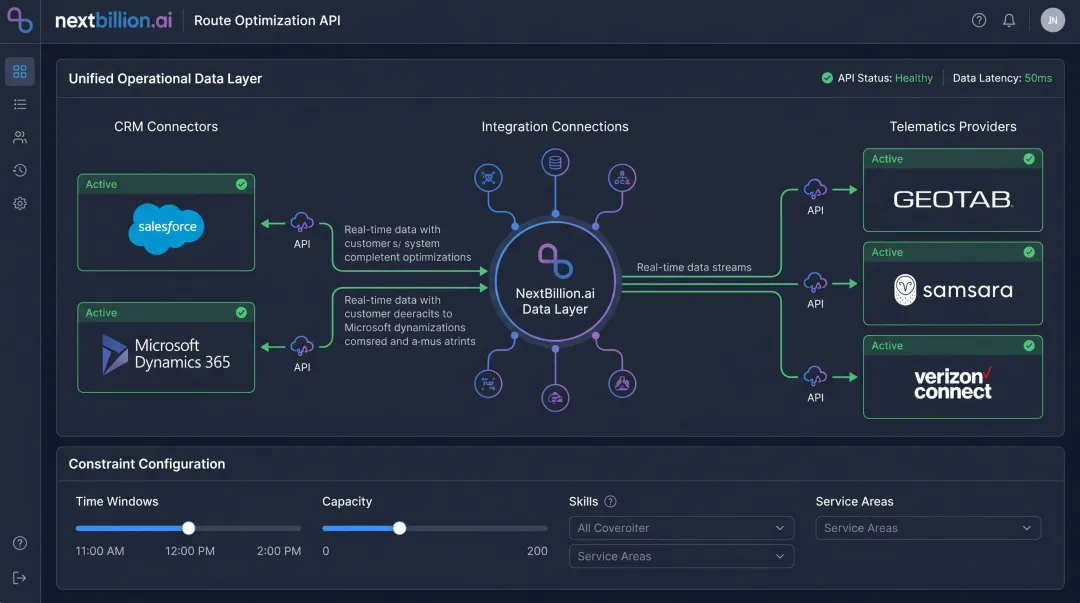
Task: Click the '11:00 AM' time label
Action: [x=100, y=551]
